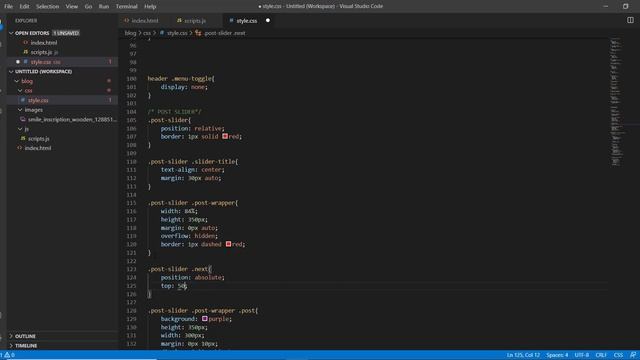Click the split editor right icon
Screen dimensions: 640x360
click(x=630, y=20)
